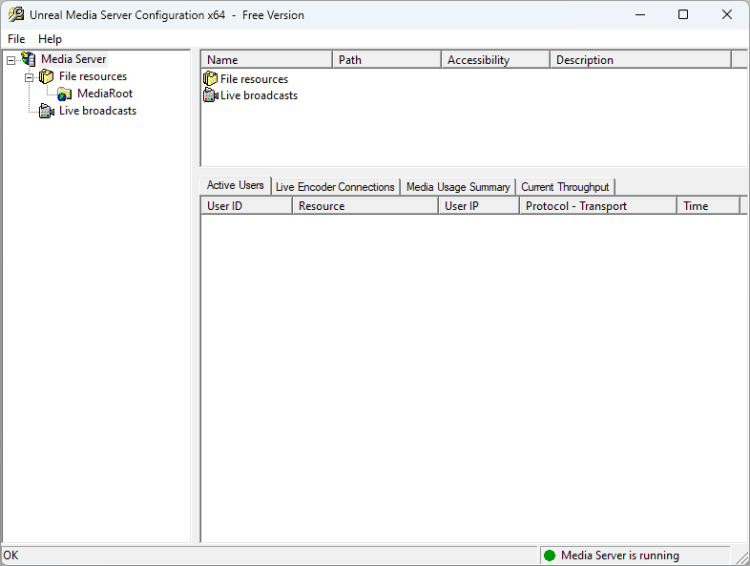Click the OK status bar text
The width and height of the screenshot is (750, 566).
click(x=11, y=555)
